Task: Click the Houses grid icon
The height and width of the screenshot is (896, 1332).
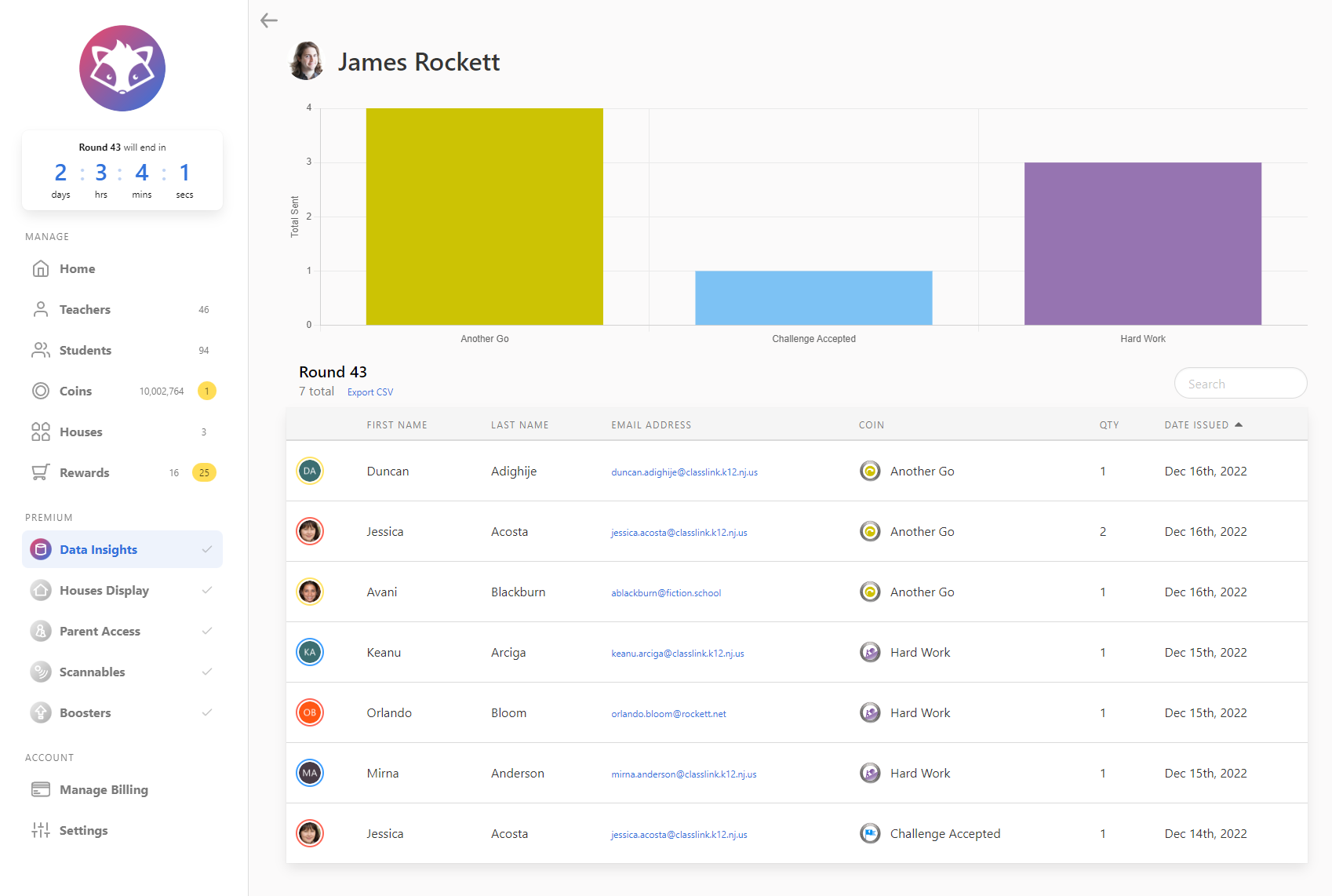Action: pyautogui.click(x=41, y=432)
